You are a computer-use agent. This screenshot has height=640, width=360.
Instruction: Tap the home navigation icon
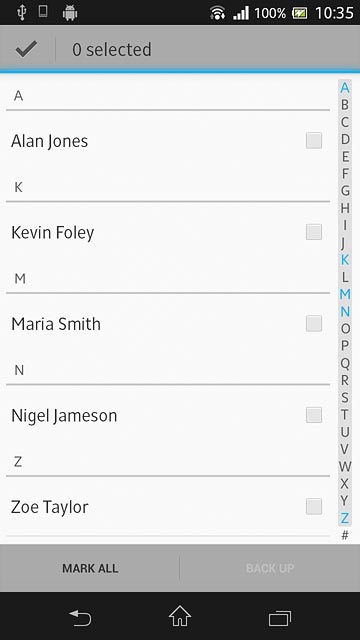[x=180, y=616]
